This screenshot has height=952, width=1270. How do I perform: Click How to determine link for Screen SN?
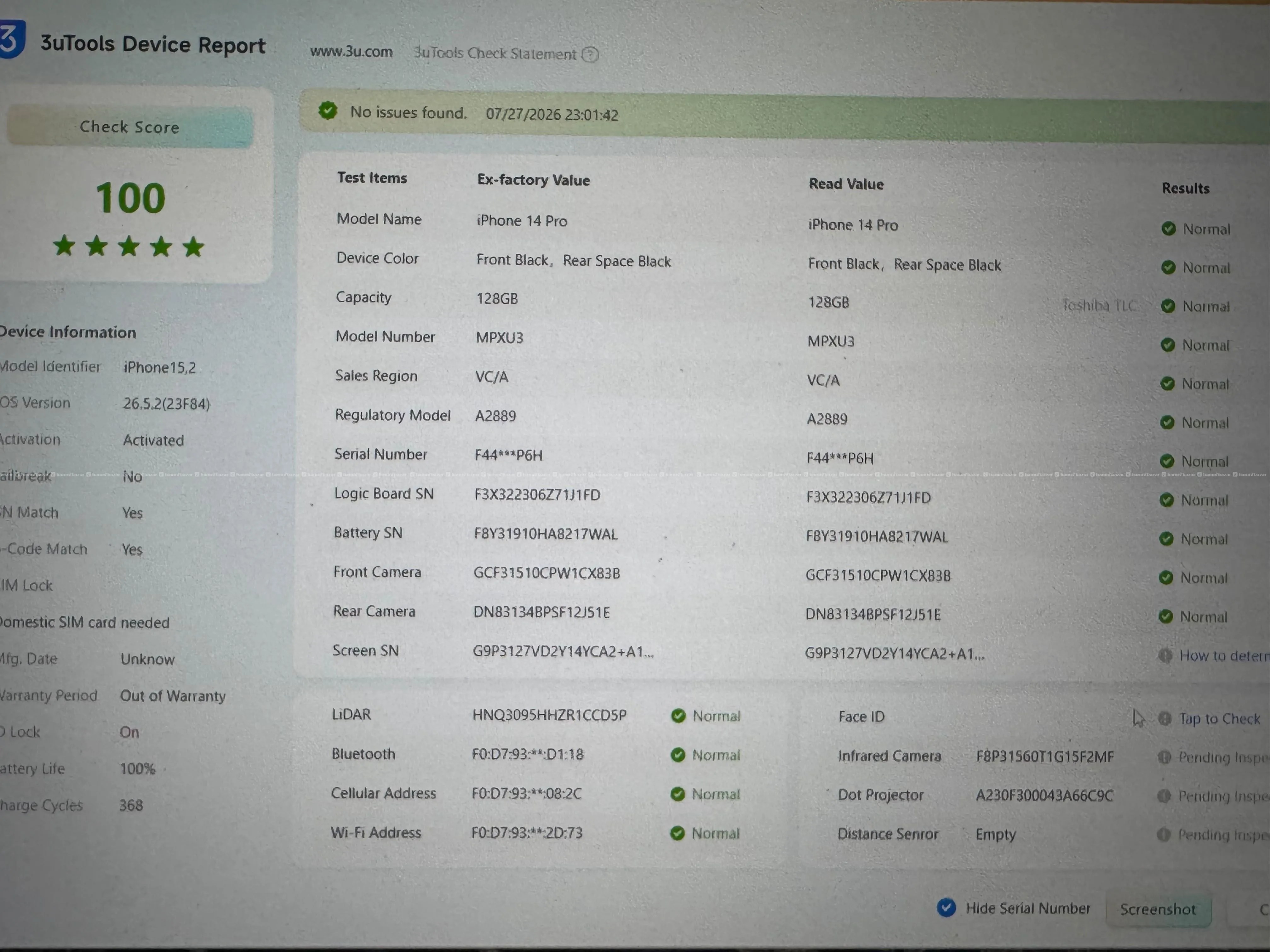[x=1224, y=655]
